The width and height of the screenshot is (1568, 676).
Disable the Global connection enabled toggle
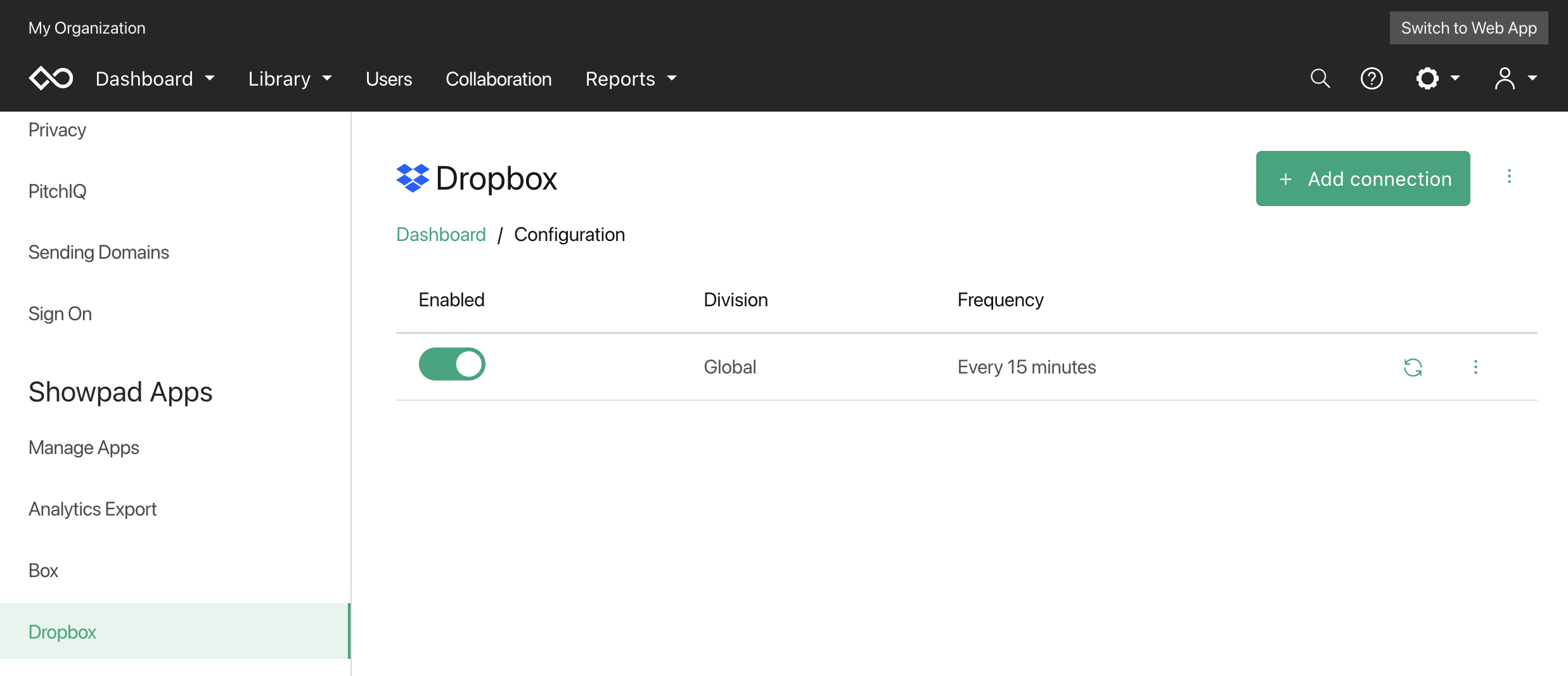pyautogui.click(x=452, y=364)
